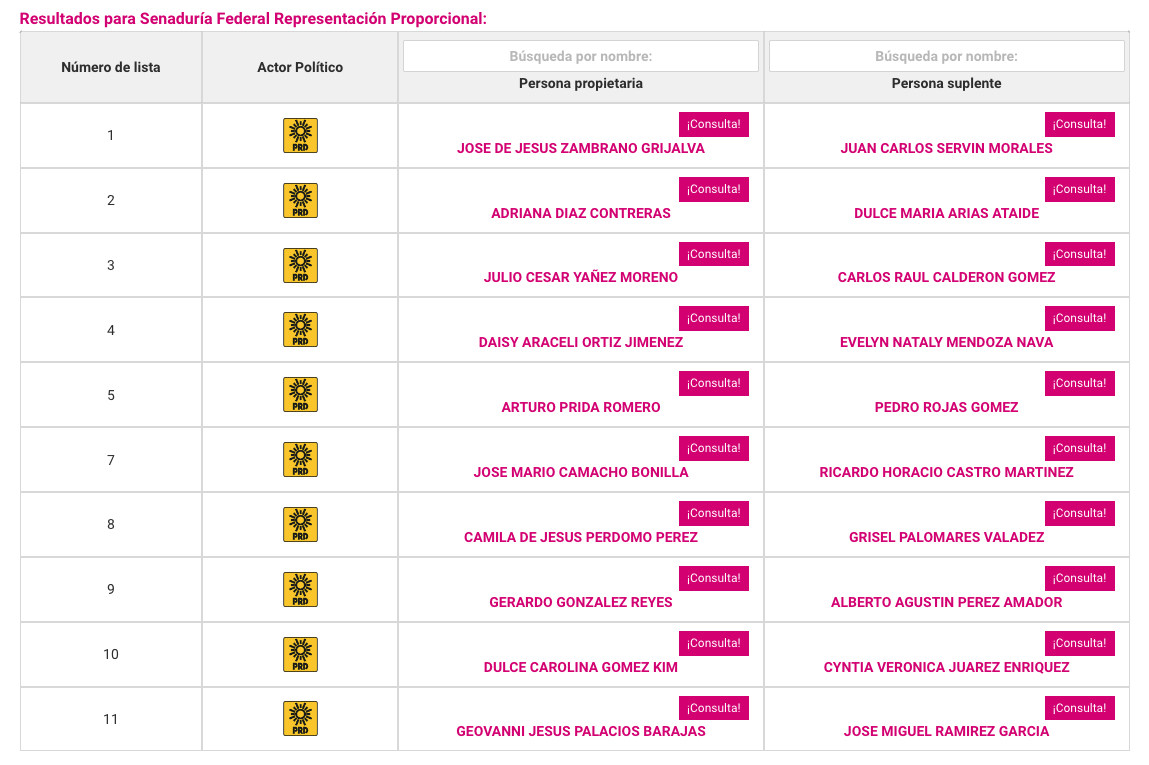Open the RICARDO HORACIO CASTRO MARTINEZ link

tap(946, 473)
